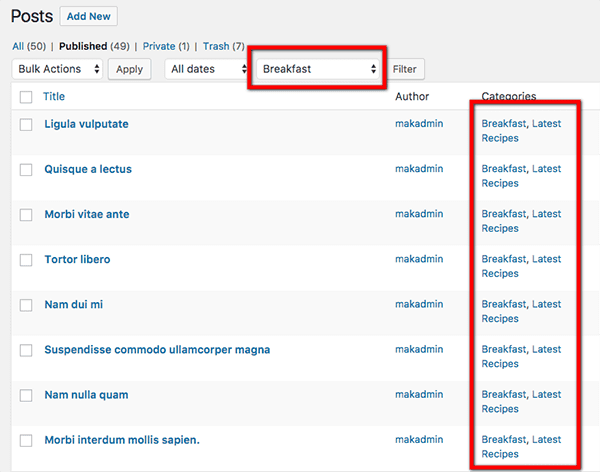This screenshot has height=472, width=600.
Task: Open the Breakfast category dropdown
Action: [x=319, y=69]
